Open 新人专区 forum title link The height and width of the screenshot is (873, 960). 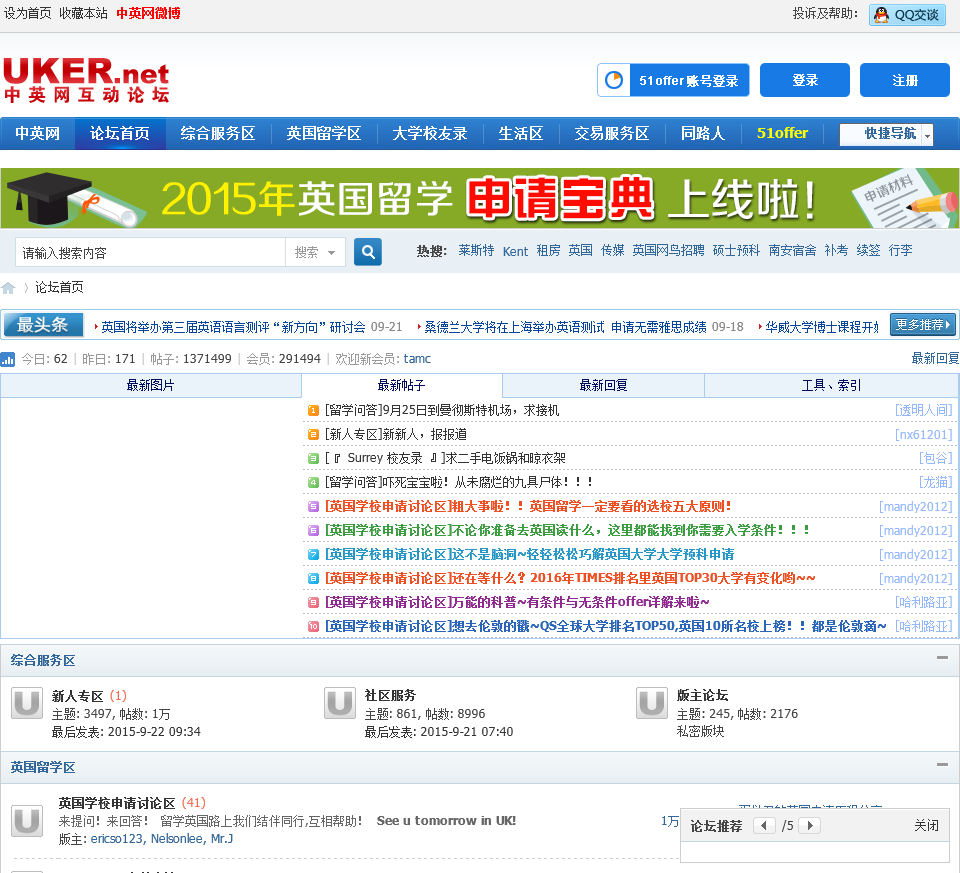click(77, 696)
